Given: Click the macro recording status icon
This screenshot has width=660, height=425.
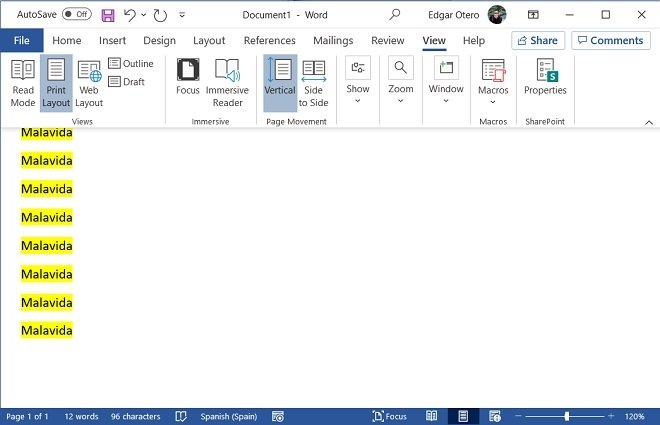Looking at the screenshot, I should coord(278,417).
